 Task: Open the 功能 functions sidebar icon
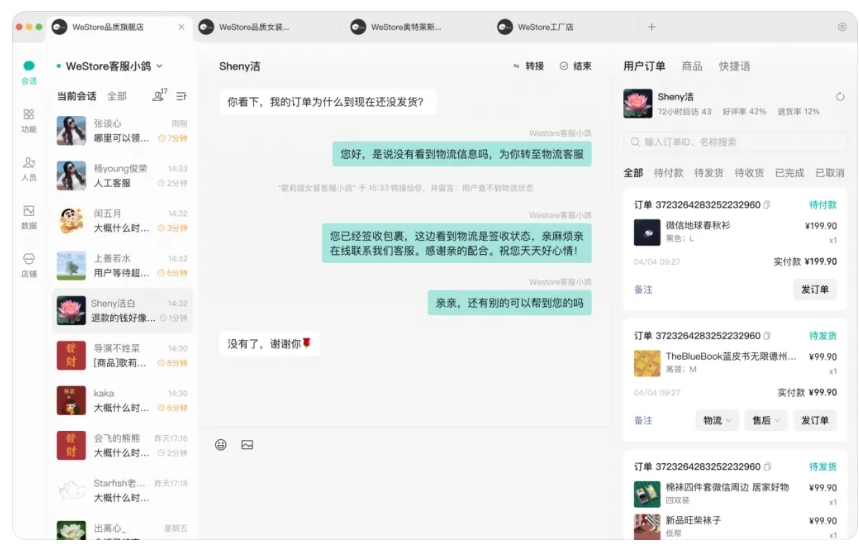coord(29,121)
